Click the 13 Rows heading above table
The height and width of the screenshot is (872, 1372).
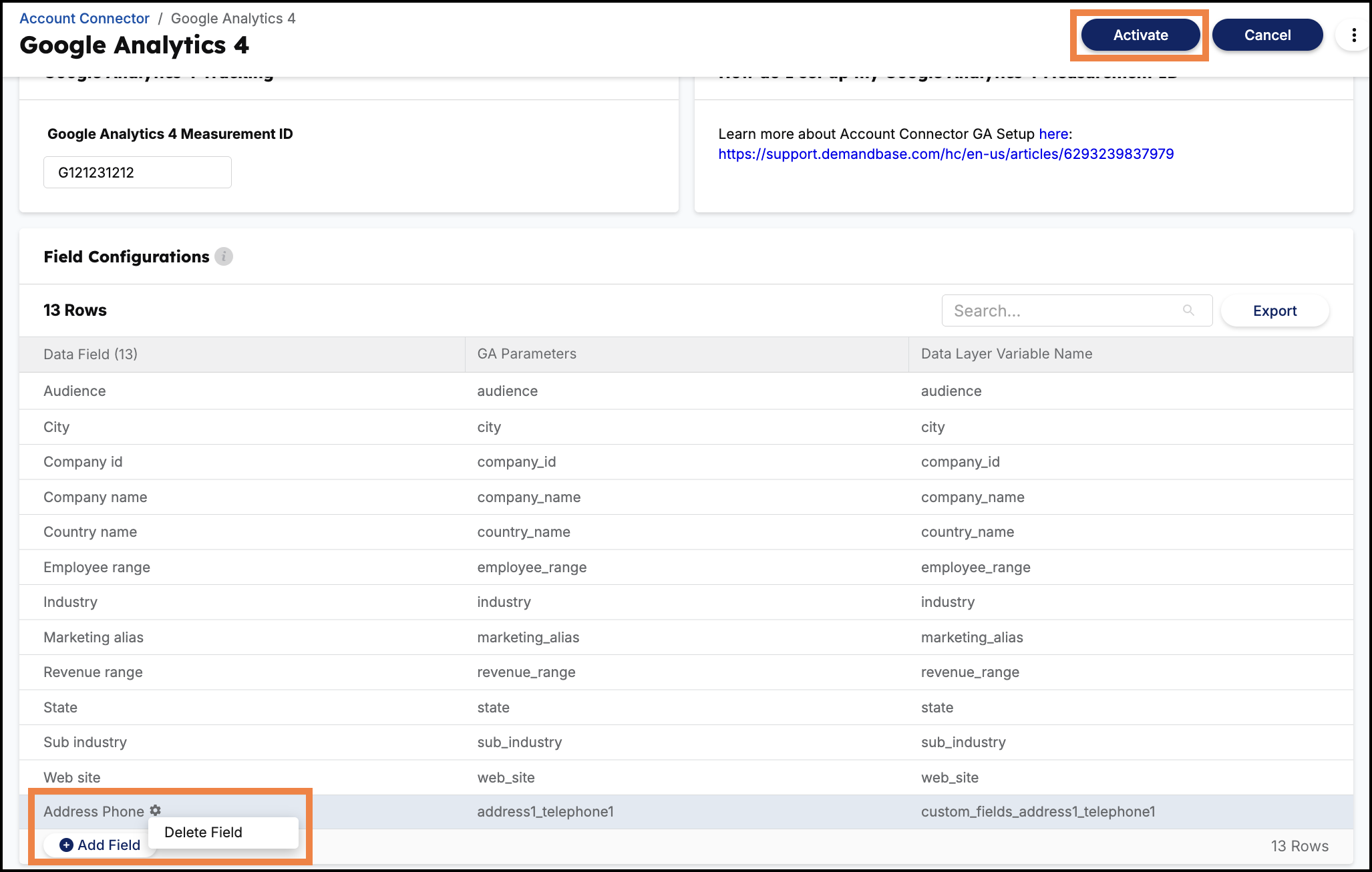(x=75, y=310)
